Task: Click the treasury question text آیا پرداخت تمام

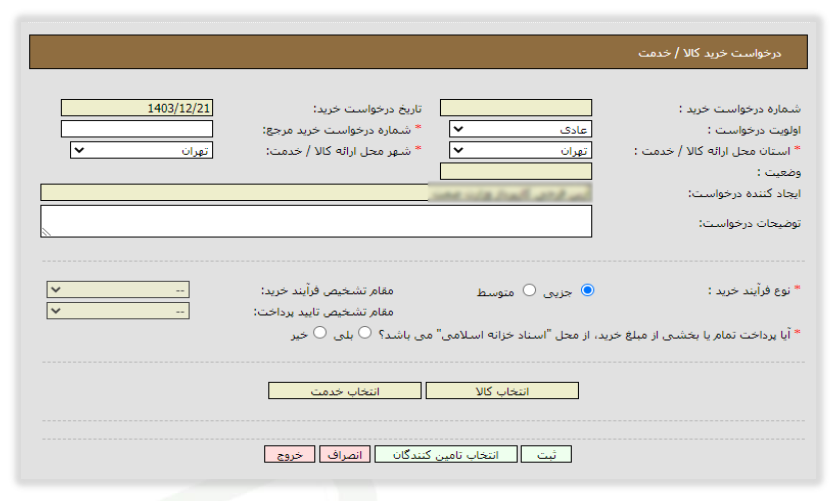Action: [585, 335]
